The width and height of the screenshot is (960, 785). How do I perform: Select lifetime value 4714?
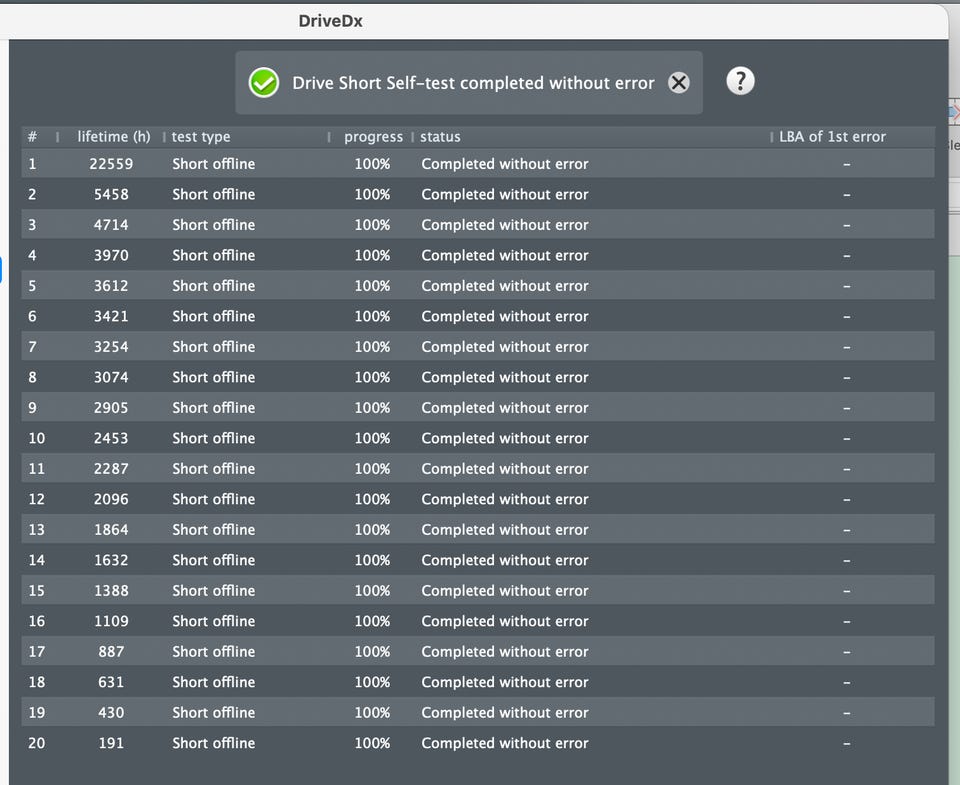coord(111,225)
